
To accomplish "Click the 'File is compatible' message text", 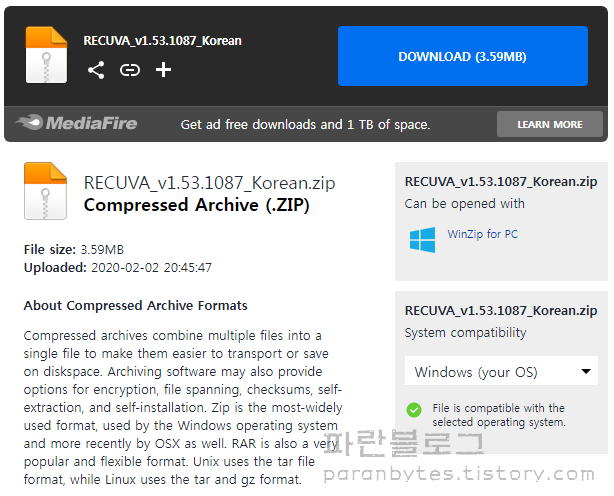I will [499, 415].
